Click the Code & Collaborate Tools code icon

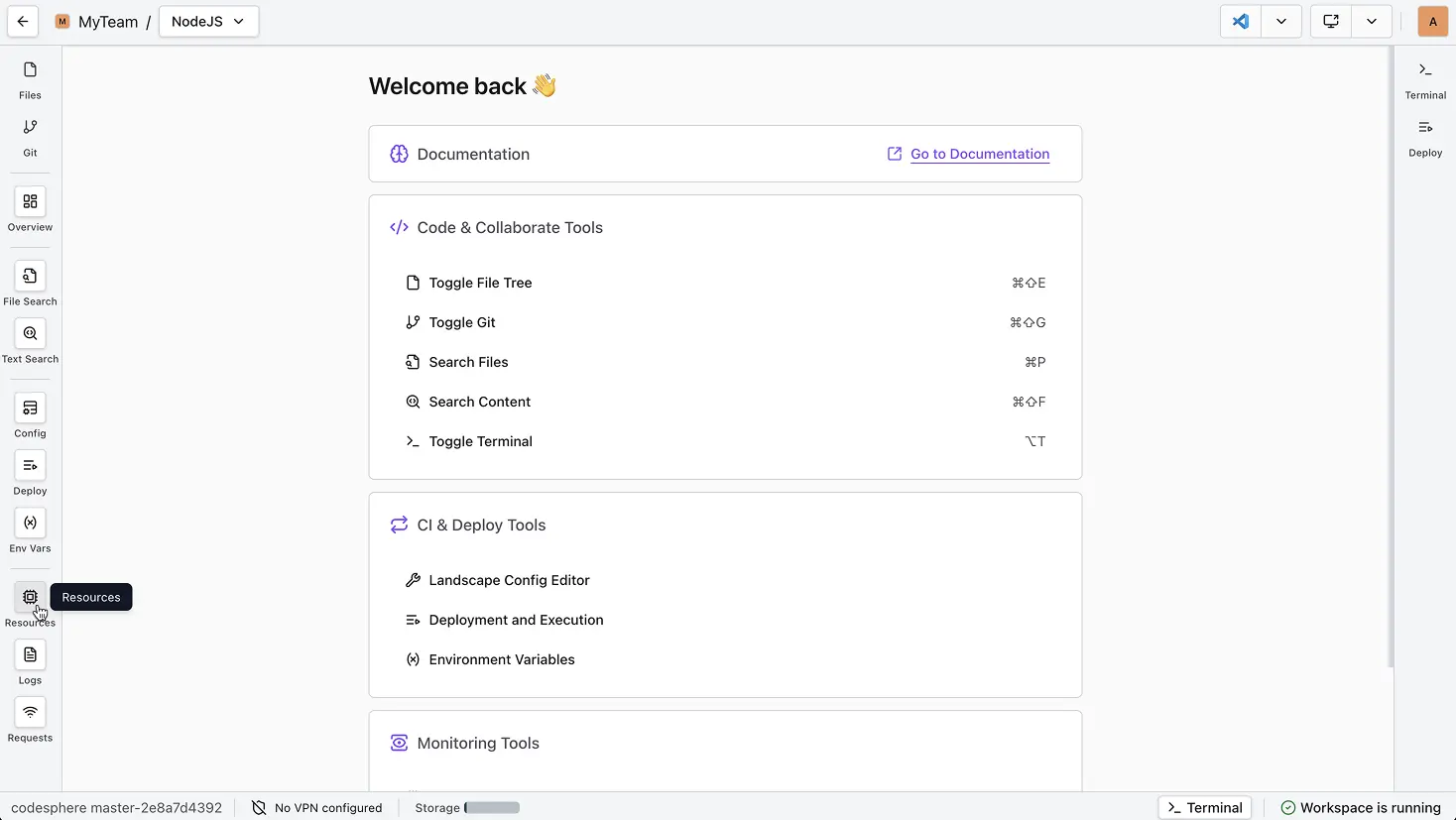[399, 228]
